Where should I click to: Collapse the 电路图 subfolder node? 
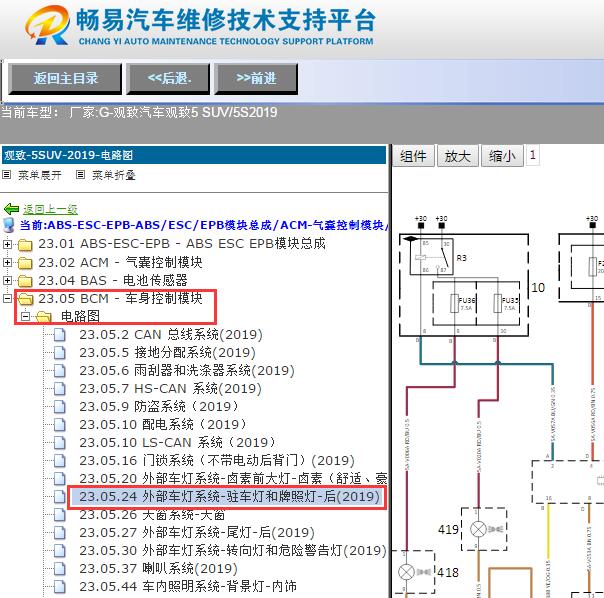tap(25, 316)
